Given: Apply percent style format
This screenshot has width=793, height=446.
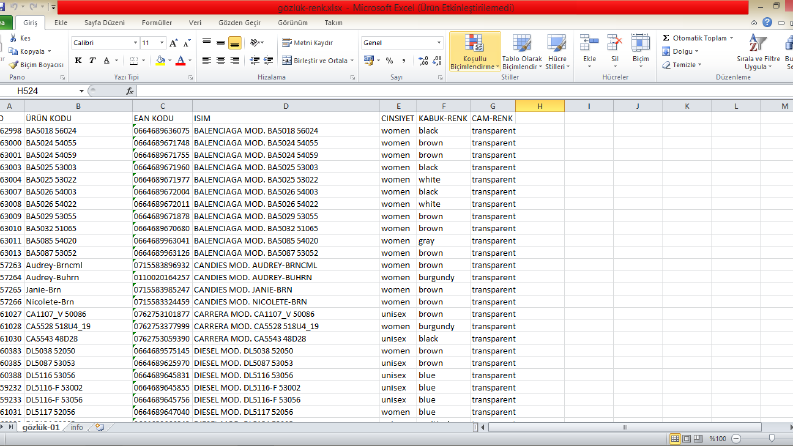Looking at the screenshot, I should point(389,61).
